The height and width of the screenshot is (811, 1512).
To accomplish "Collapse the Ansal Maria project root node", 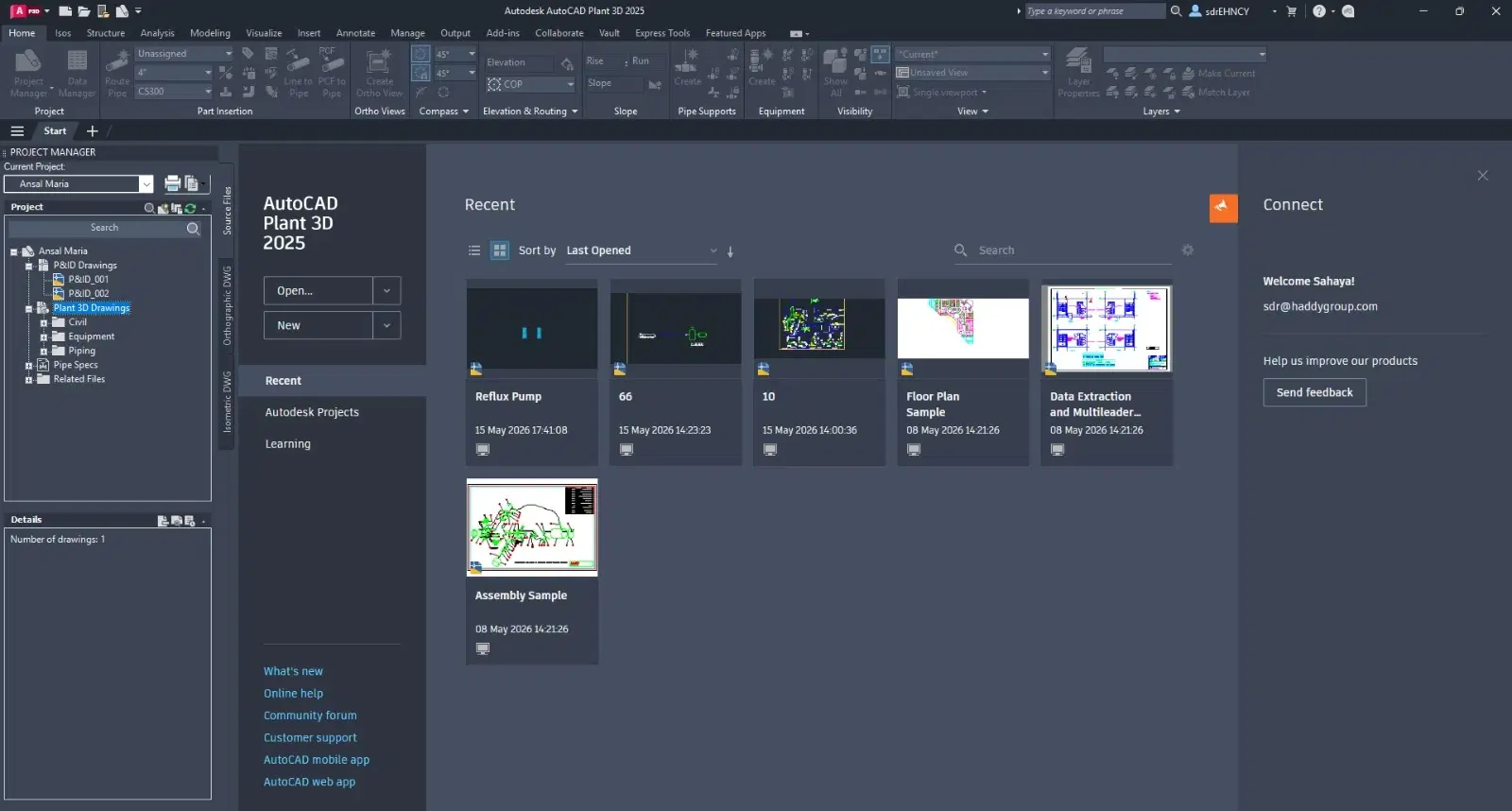I will 14,251.
